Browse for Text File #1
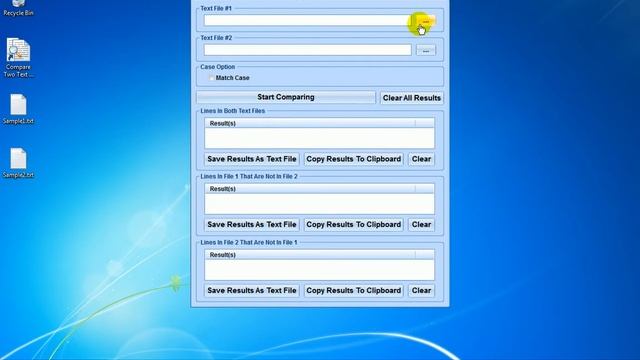The image size is (640, 360). pos(426,20)
